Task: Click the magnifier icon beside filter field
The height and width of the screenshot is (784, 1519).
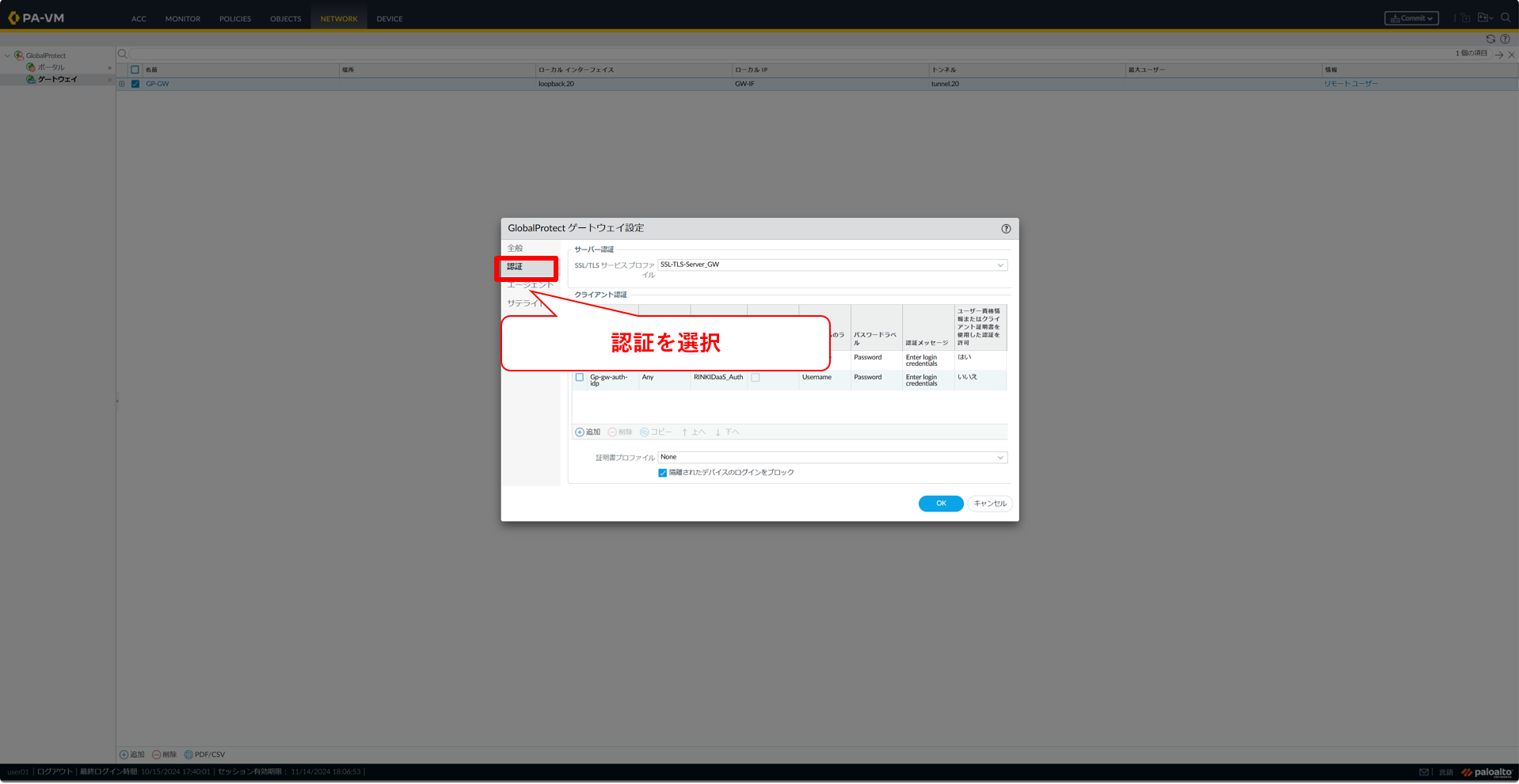Action: (123, 54)
